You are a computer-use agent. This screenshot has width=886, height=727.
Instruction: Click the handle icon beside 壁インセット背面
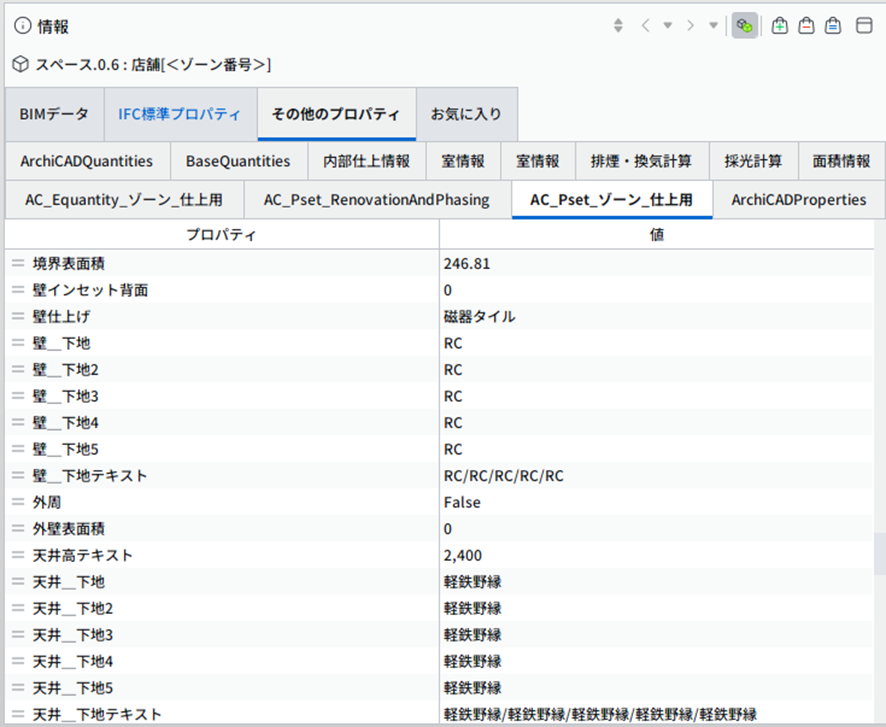(18, 290)
